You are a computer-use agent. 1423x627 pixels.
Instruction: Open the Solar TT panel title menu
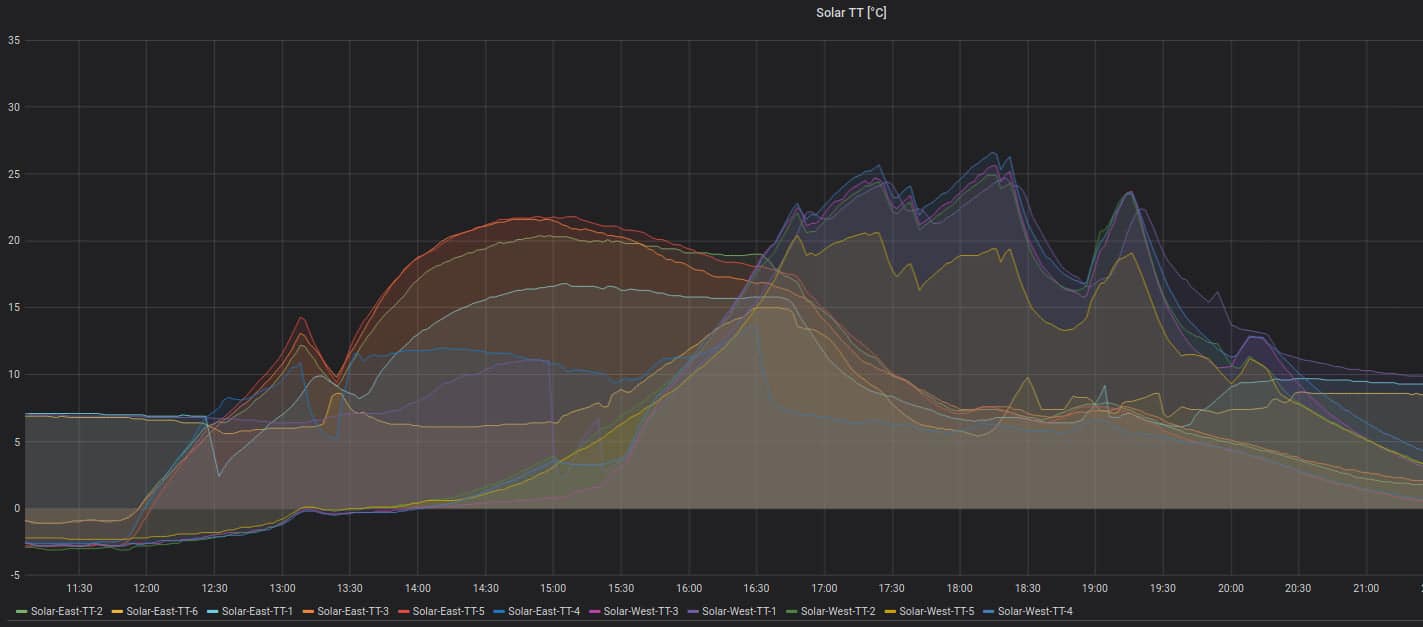pos(851,12)
